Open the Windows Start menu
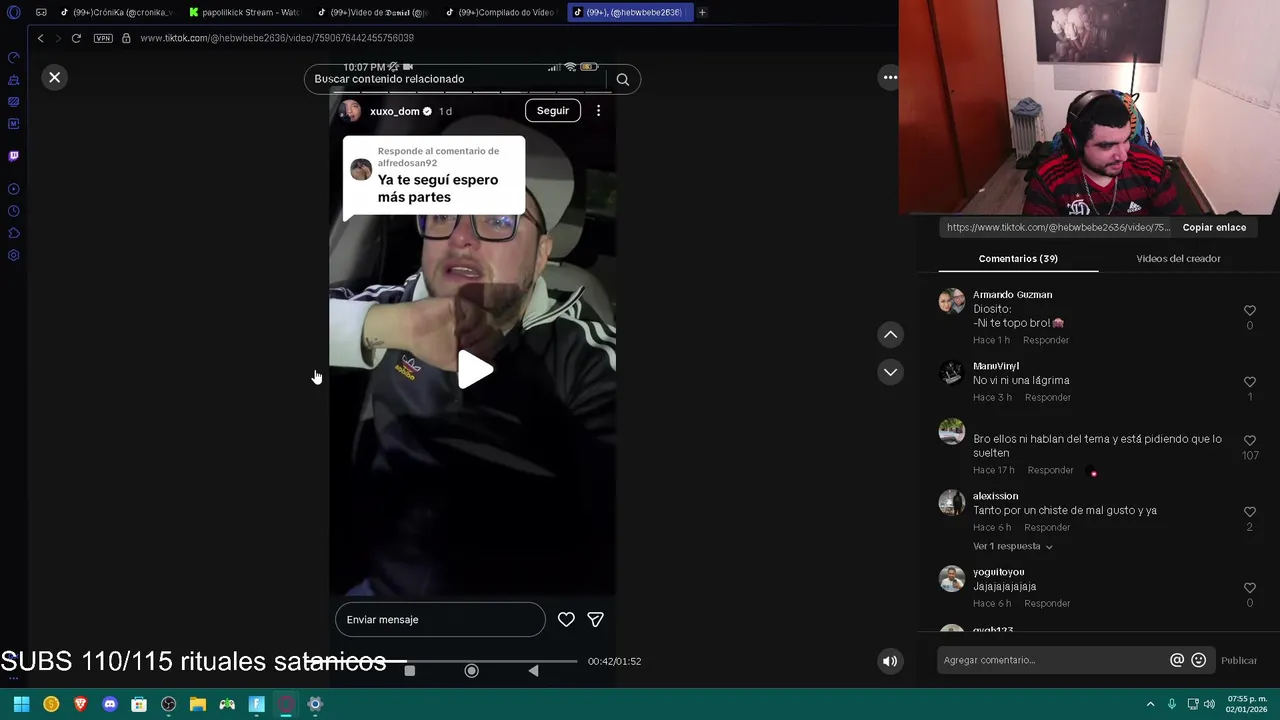 (x=21, y=704)
